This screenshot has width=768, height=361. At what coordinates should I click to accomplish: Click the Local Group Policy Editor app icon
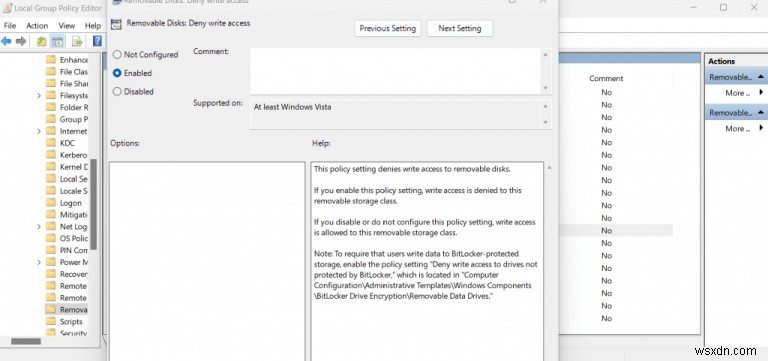pyautogui.click(x=6, y=7)
